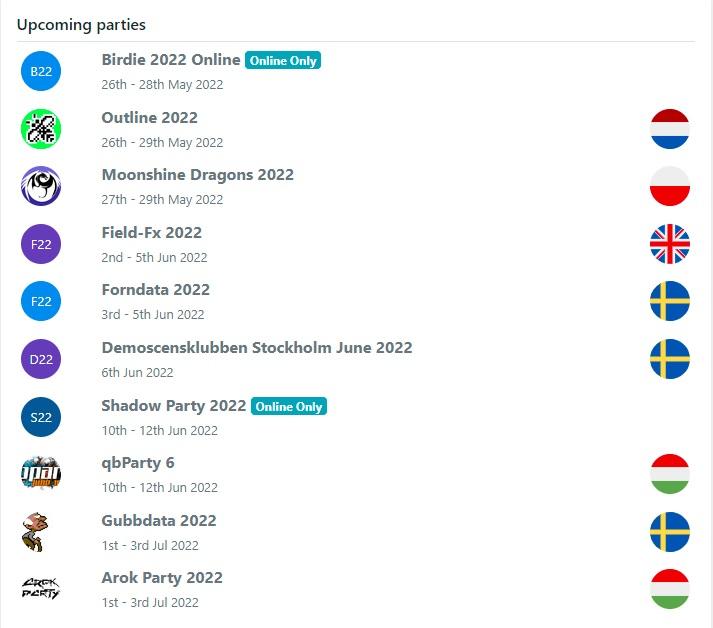The image size is (713, 628).
Task: Open the Forndata 2022 party link
Action: coord(156,290)
